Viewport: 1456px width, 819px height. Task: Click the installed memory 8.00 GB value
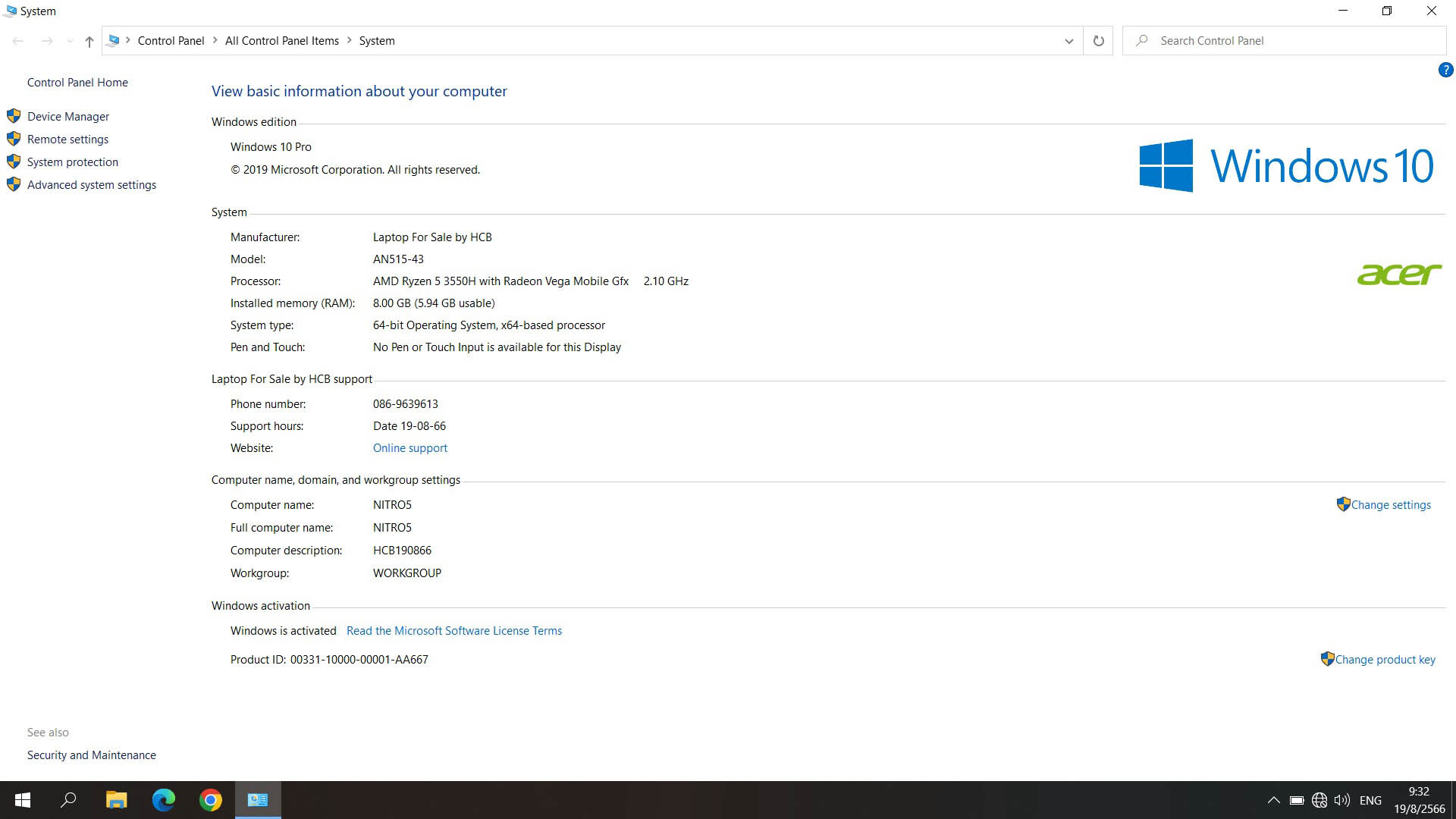(x=434, y=303)
